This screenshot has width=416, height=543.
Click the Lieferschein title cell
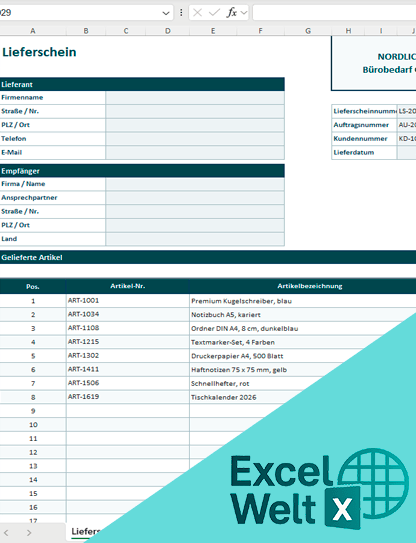(x=39, y=52)
